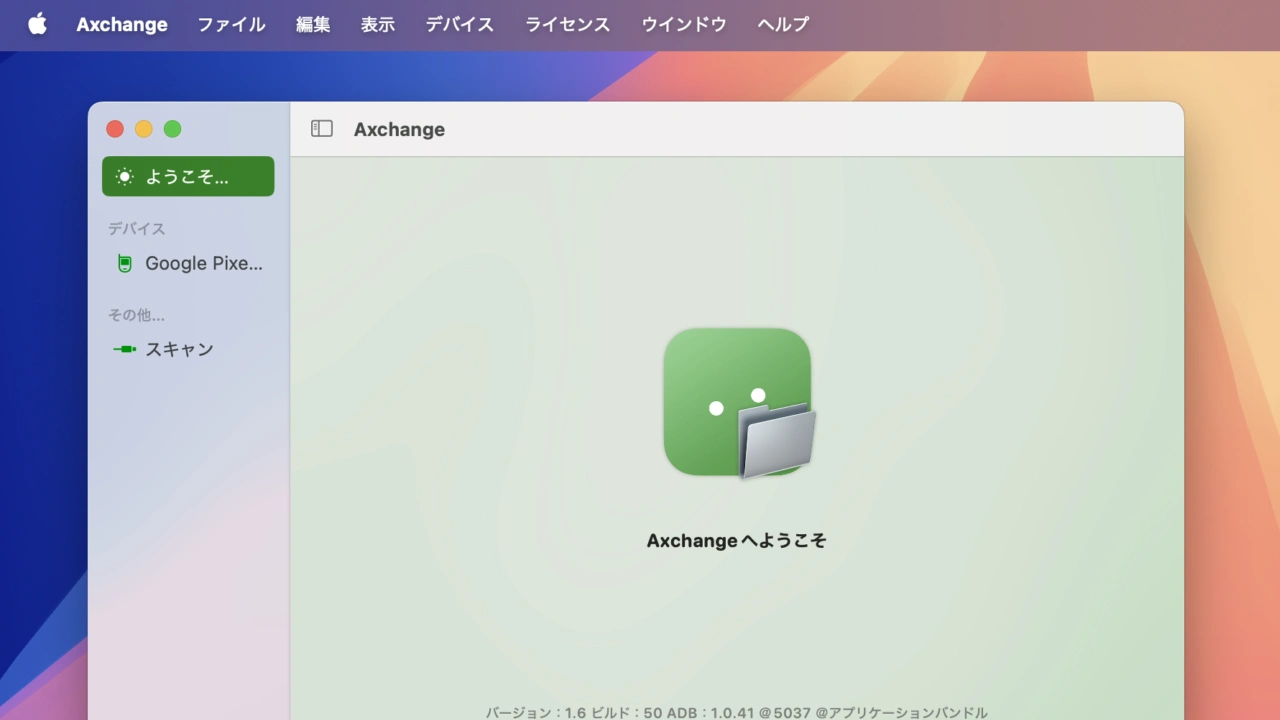Click the green cable icon beside スキャン

tap(124, 349)
